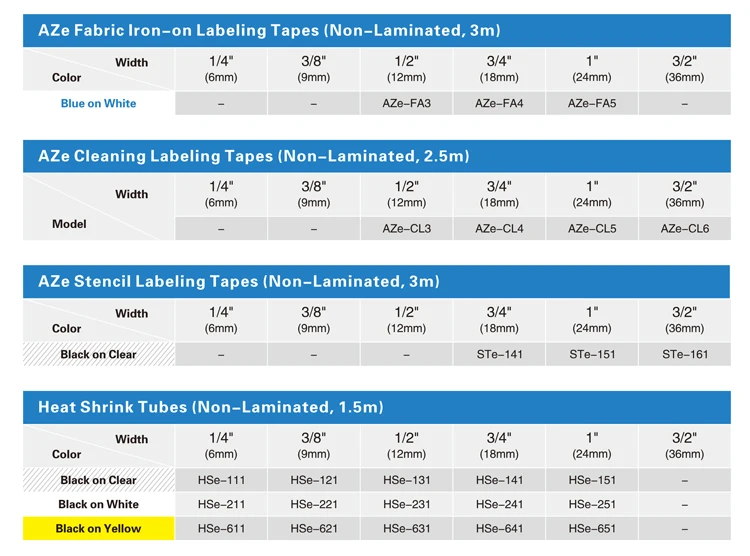Click the Heat Shrink Tubes header banner
The image size is (750, 556).
tap(377, 407)
